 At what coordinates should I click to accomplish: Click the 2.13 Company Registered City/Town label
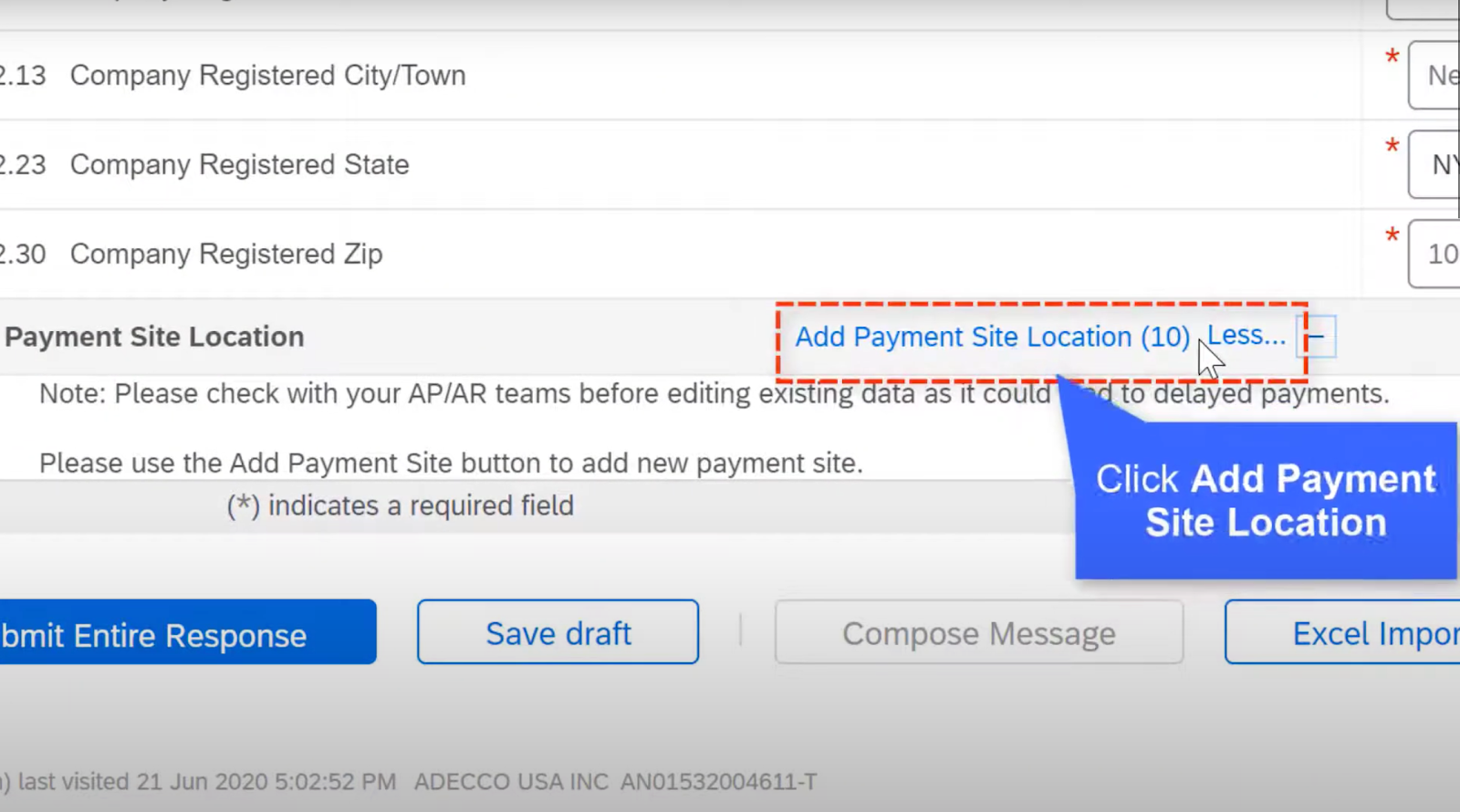pyautogui.click(x=232, y=75)
